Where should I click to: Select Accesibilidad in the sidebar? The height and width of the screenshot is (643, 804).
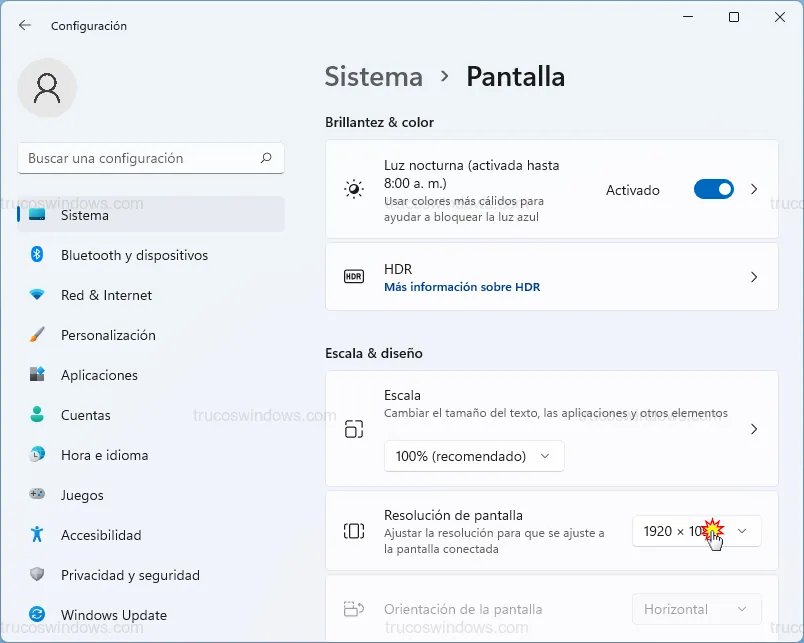pyautogui.click(x=101, y=535)
